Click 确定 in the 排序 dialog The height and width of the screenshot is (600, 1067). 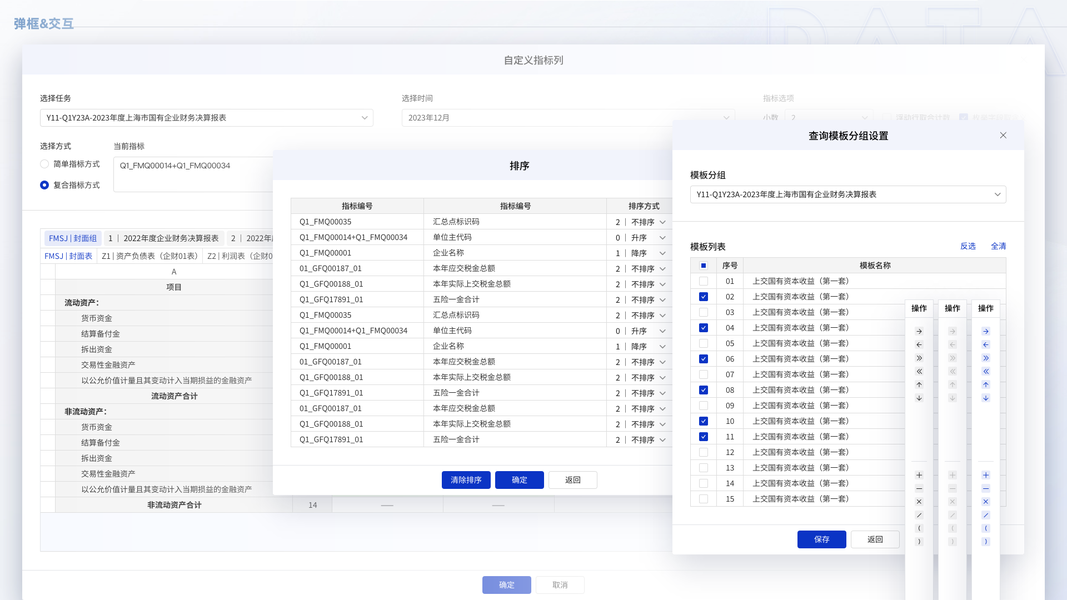[519, 480]
